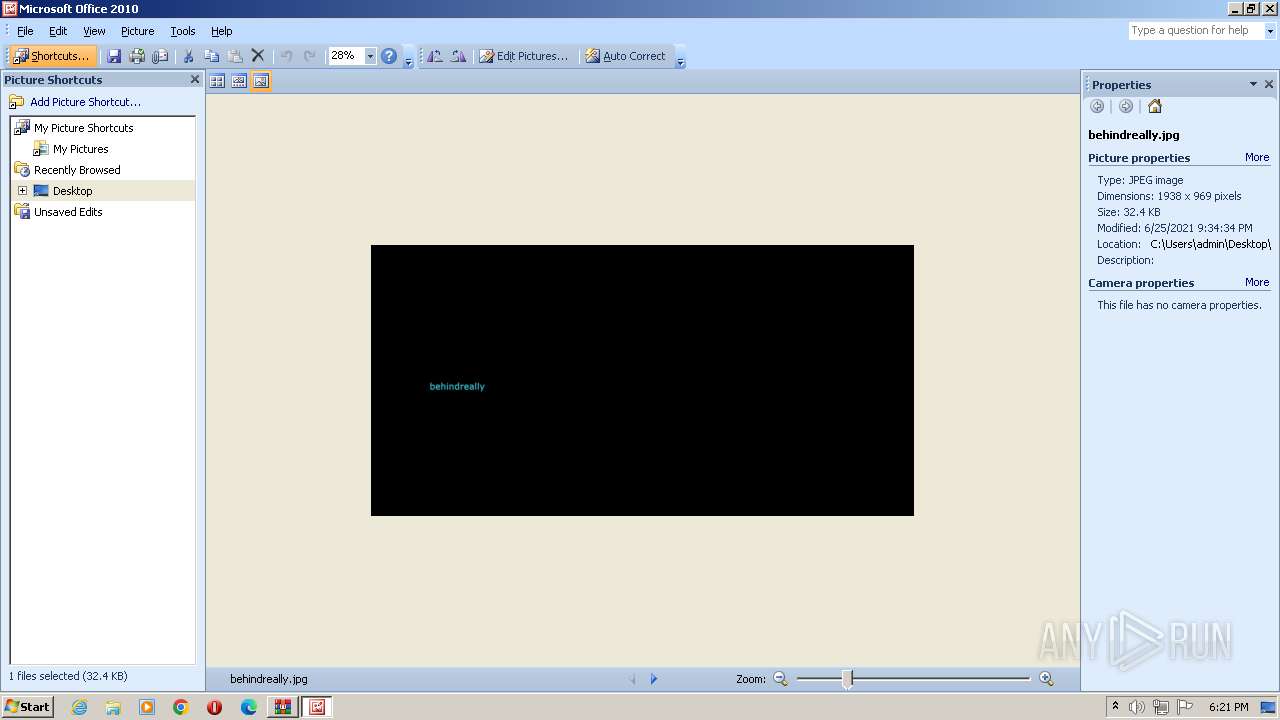Open the Help menu
This screenshot has width=1280, height=720.
tap(221, 31)
